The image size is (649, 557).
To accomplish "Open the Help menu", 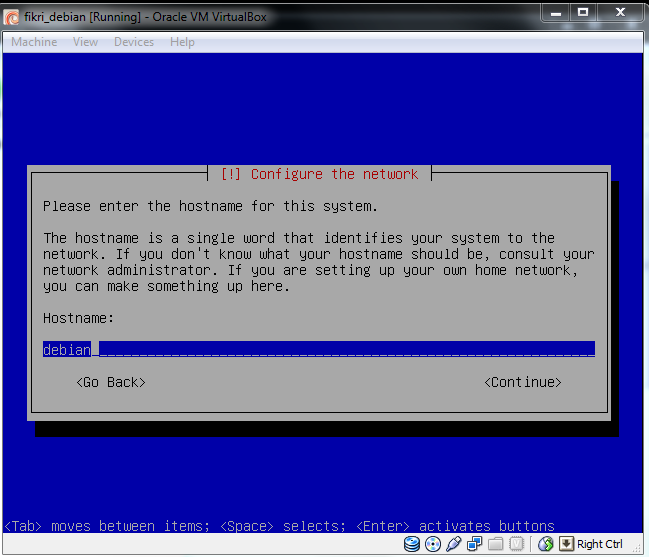I will tap(182, 42).
